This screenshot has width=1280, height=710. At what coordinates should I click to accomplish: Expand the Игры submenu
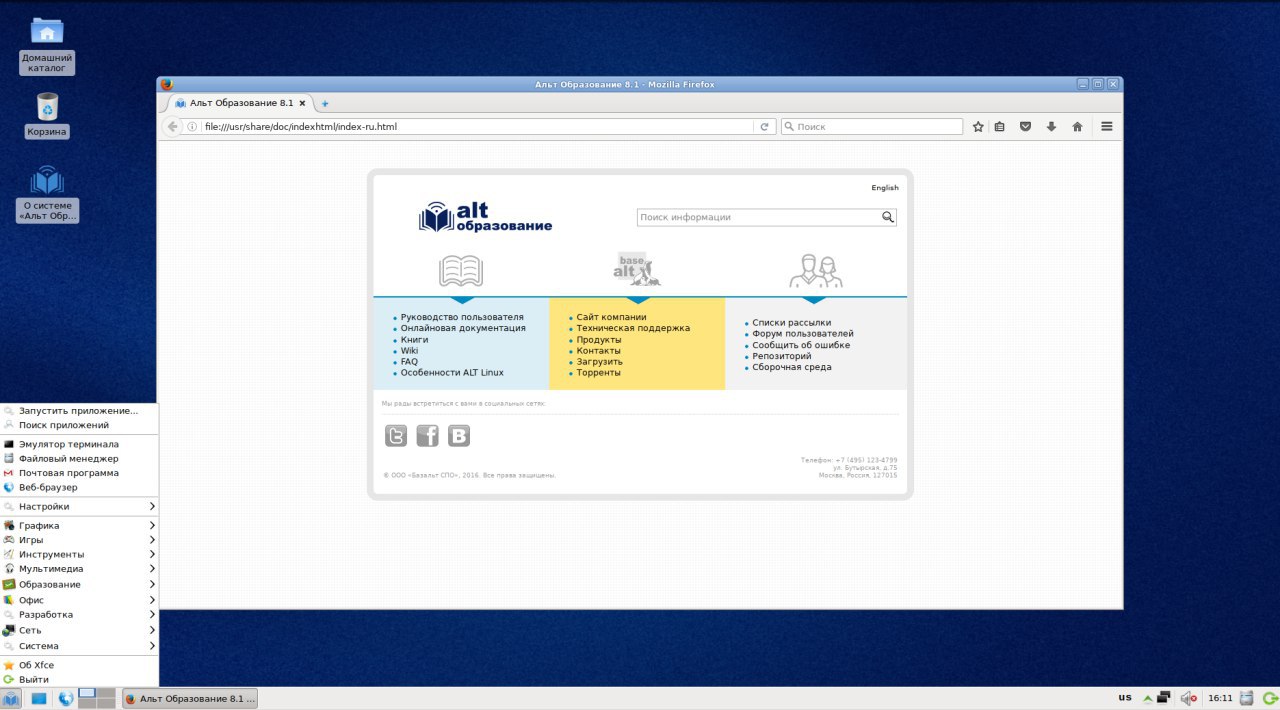click(x=79, y=540)
